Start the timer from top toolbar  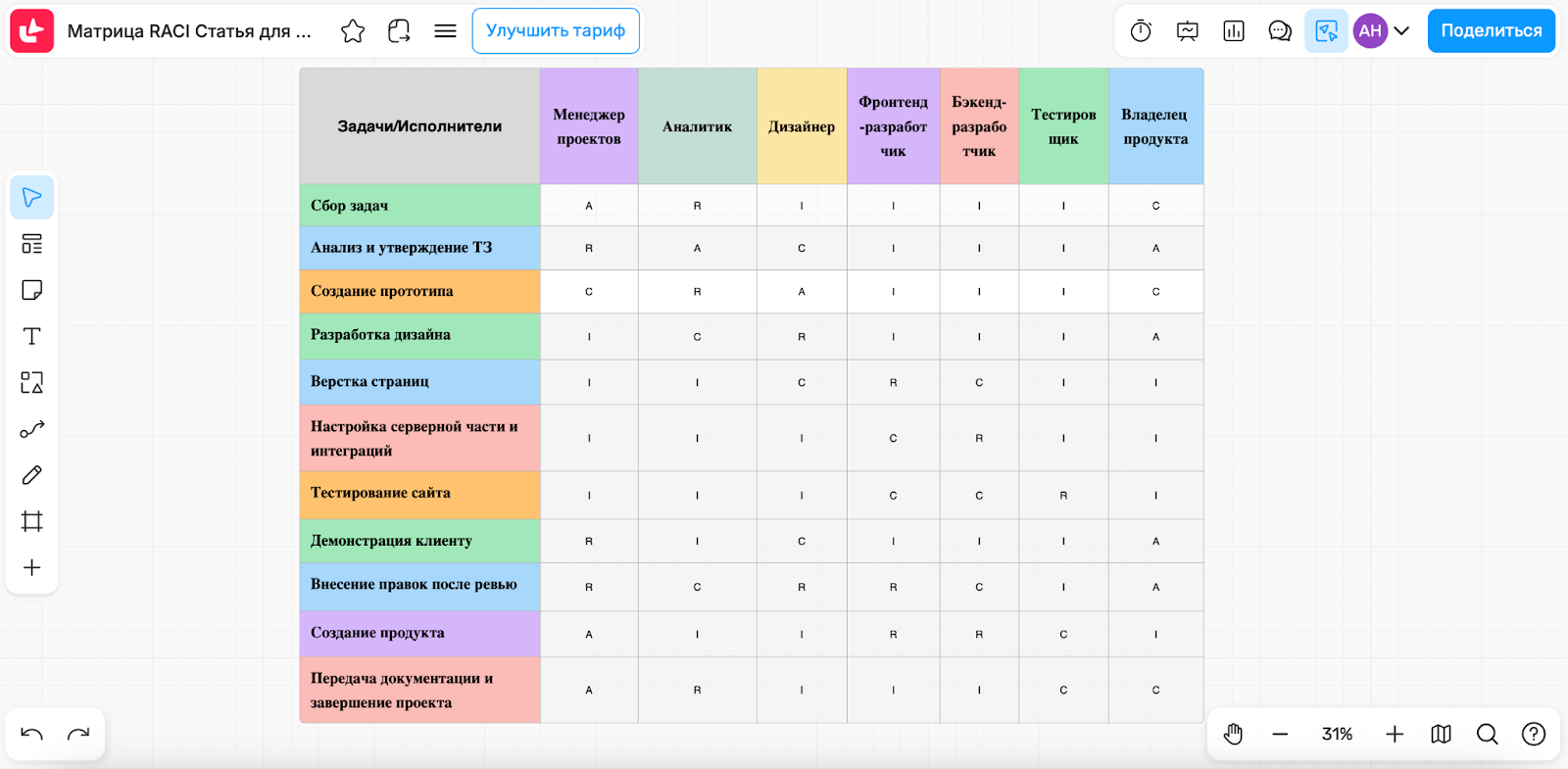pos(1141,31)
